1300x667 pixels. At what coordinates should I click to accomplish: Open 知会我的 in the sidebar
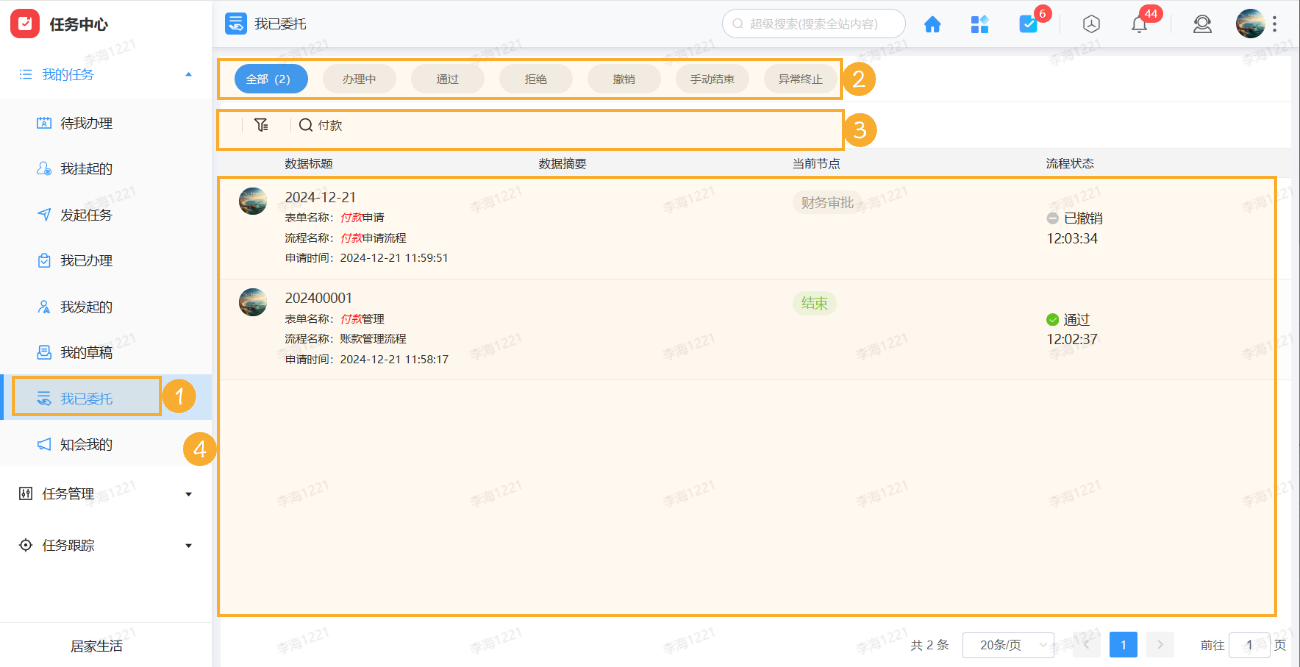pos(87,442)
